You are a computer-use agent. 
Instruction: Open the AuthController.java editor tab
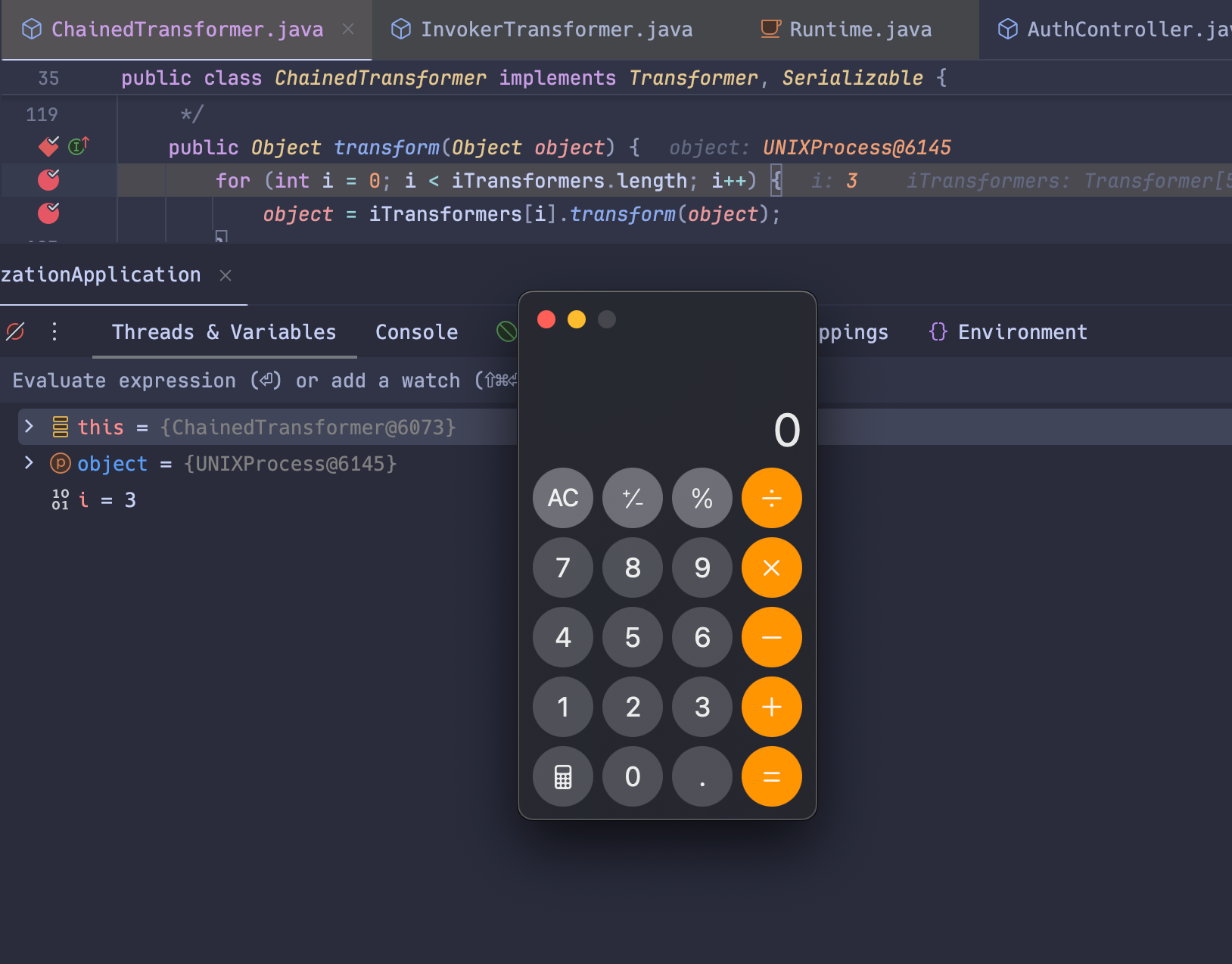click(x=1112, y=29)
